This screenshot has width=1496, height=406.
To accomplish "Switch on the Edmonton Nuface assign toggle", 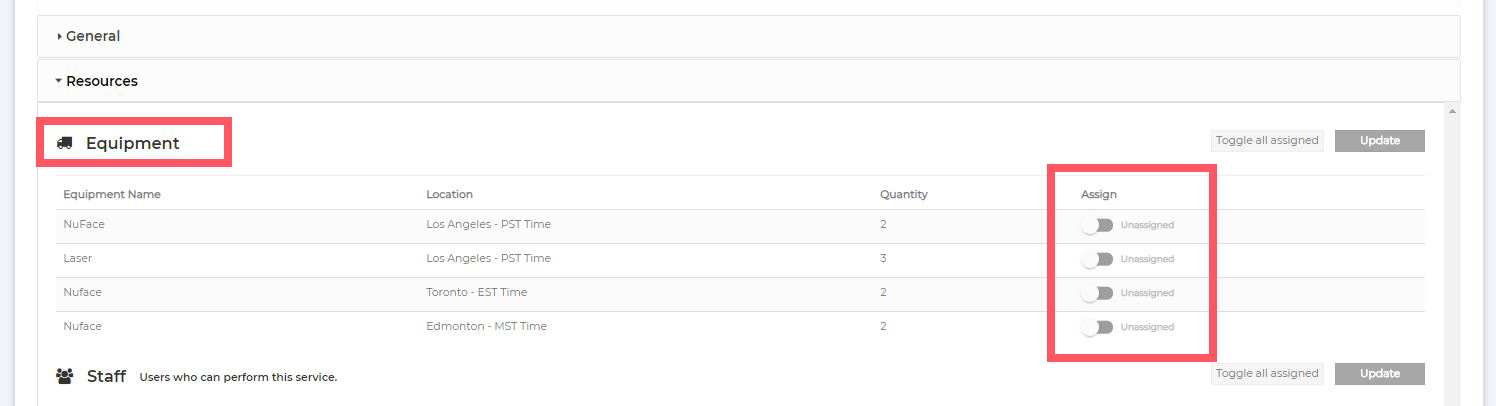I will [1097, 327].
